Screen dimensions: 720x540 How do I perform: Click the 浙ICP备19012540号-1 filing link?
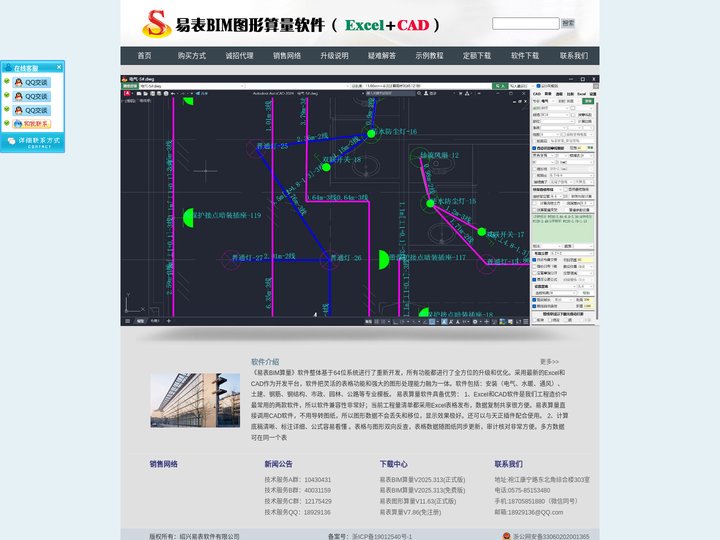tap(382, 536)
